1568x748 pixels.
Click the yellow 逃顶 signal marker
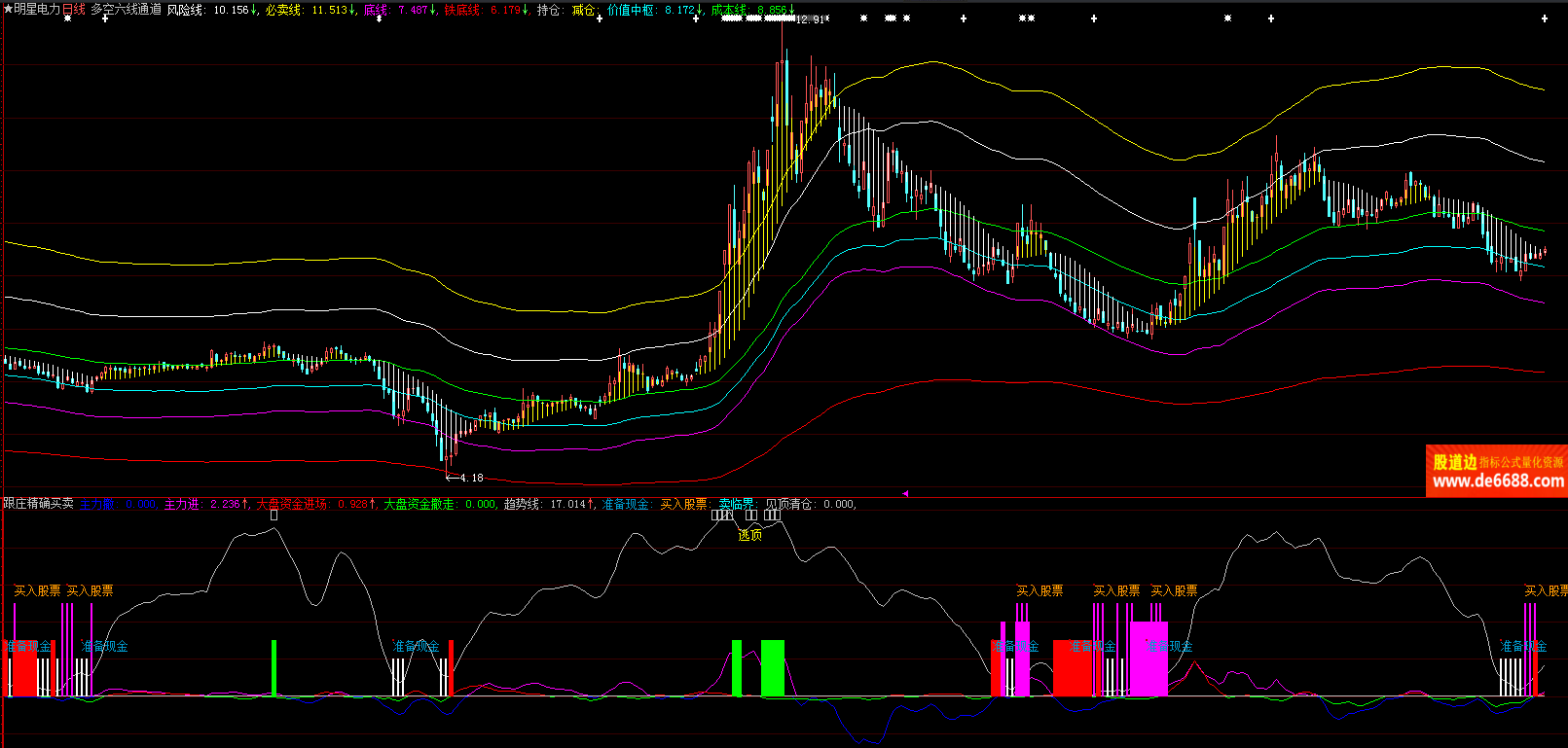[749, 535]
